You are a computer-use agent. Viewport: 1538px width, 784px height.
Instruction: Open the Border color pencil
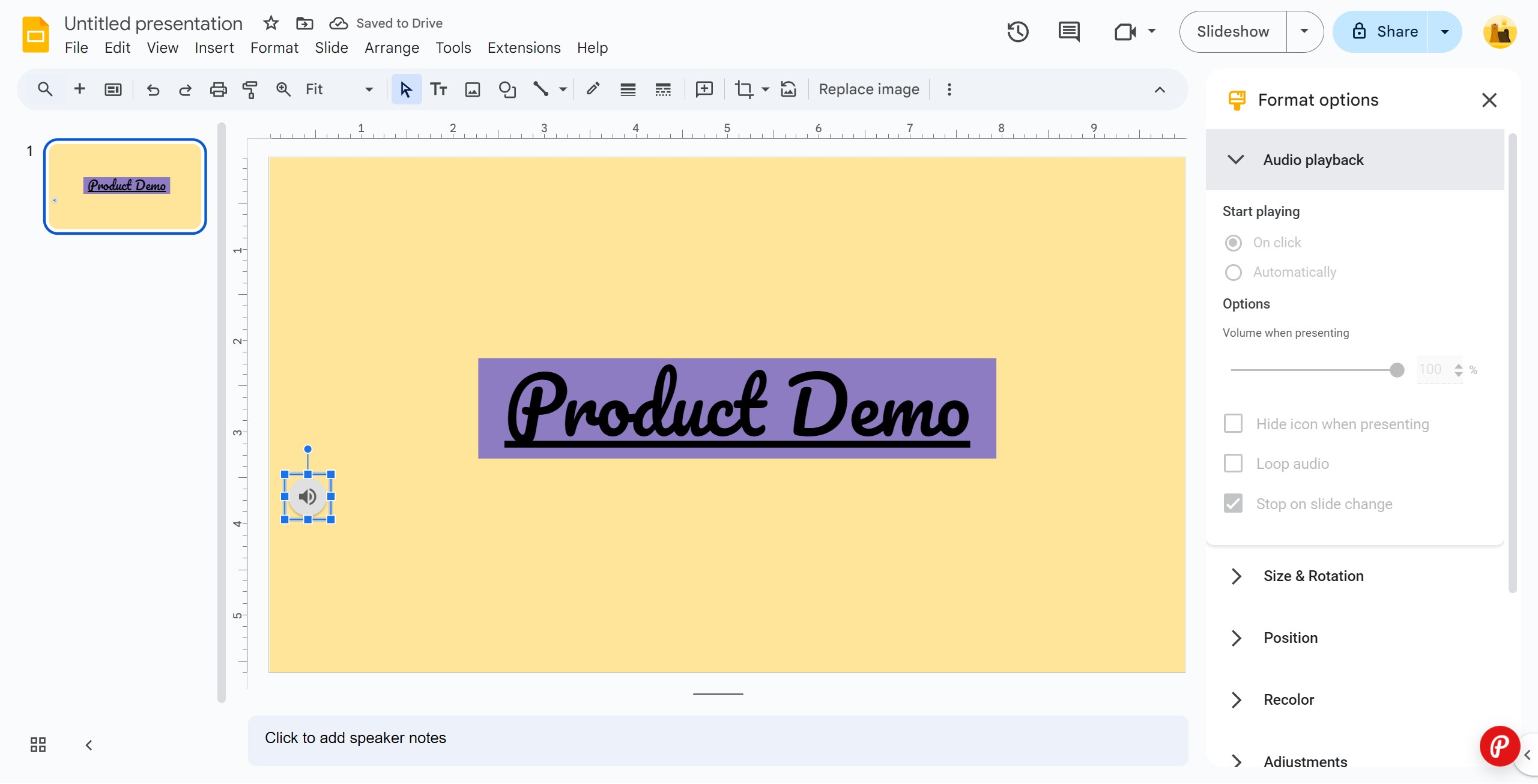[593, 89]
